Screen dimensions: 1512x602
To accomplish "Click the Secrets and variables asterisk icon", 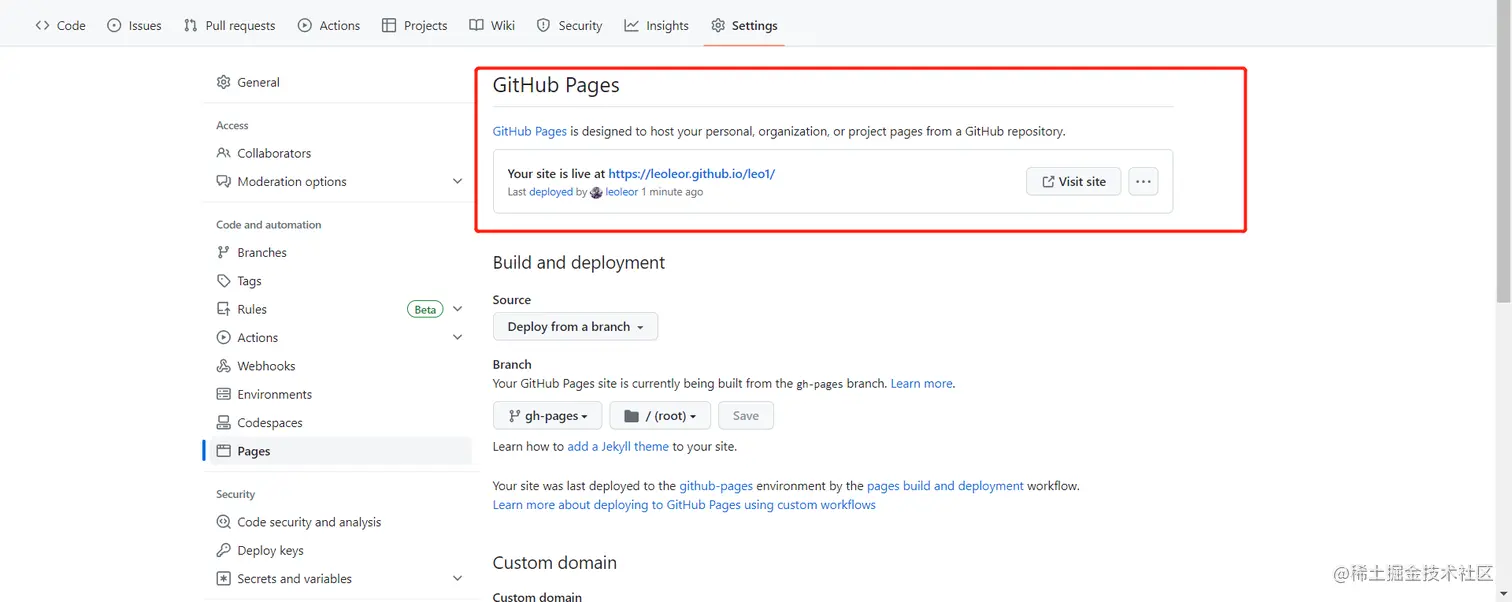I will click(x=224, y=578).
